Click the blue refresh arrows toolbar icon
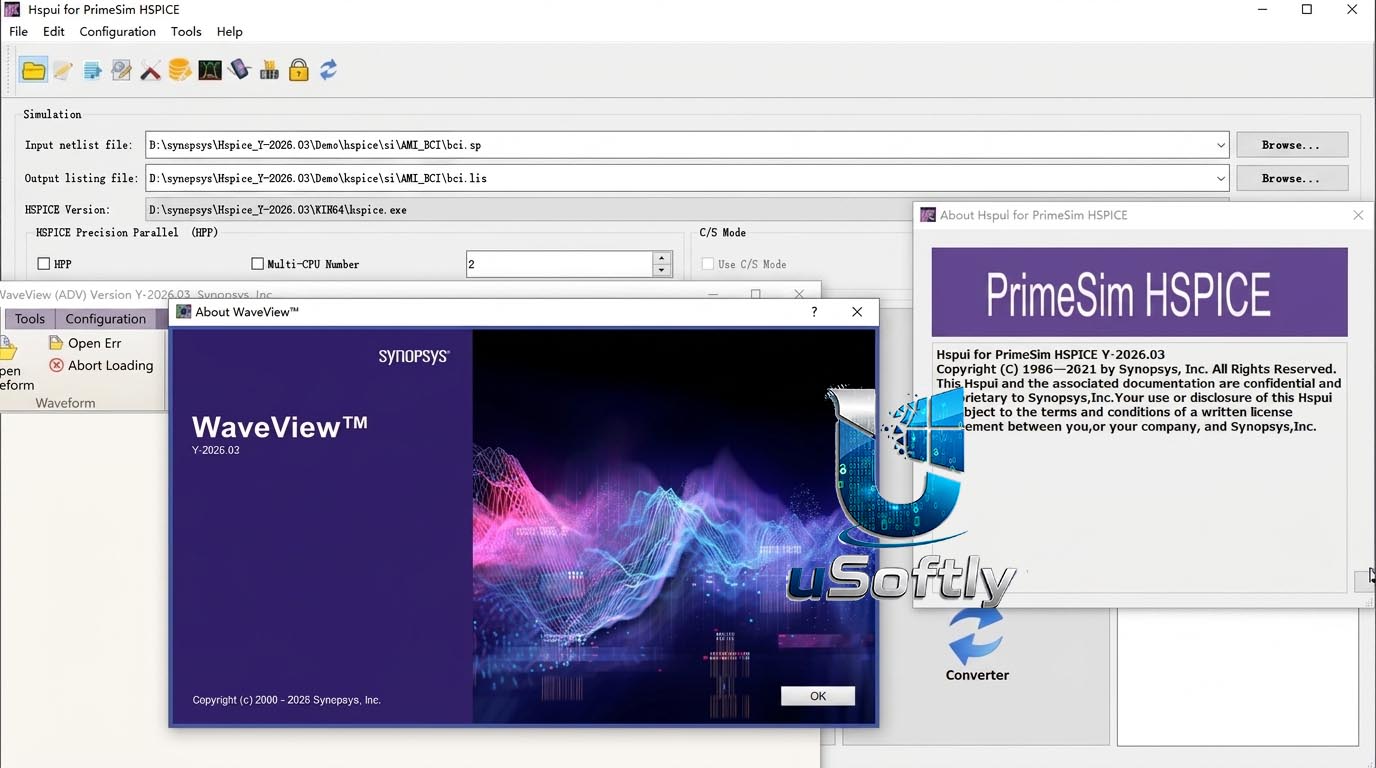The height and width of the screenshot is (768, 1376). (x=328, y=70)
